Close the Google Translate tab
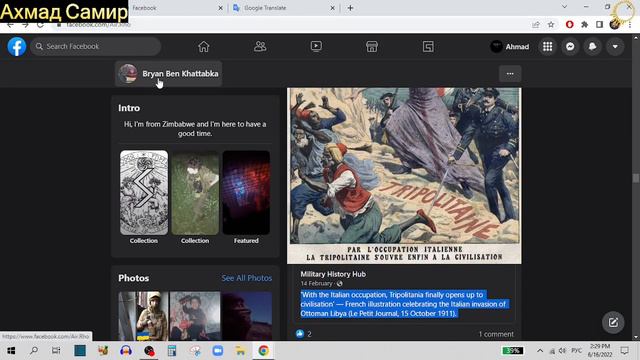Screen dimensions: 640x360 (x=332, y=8)
